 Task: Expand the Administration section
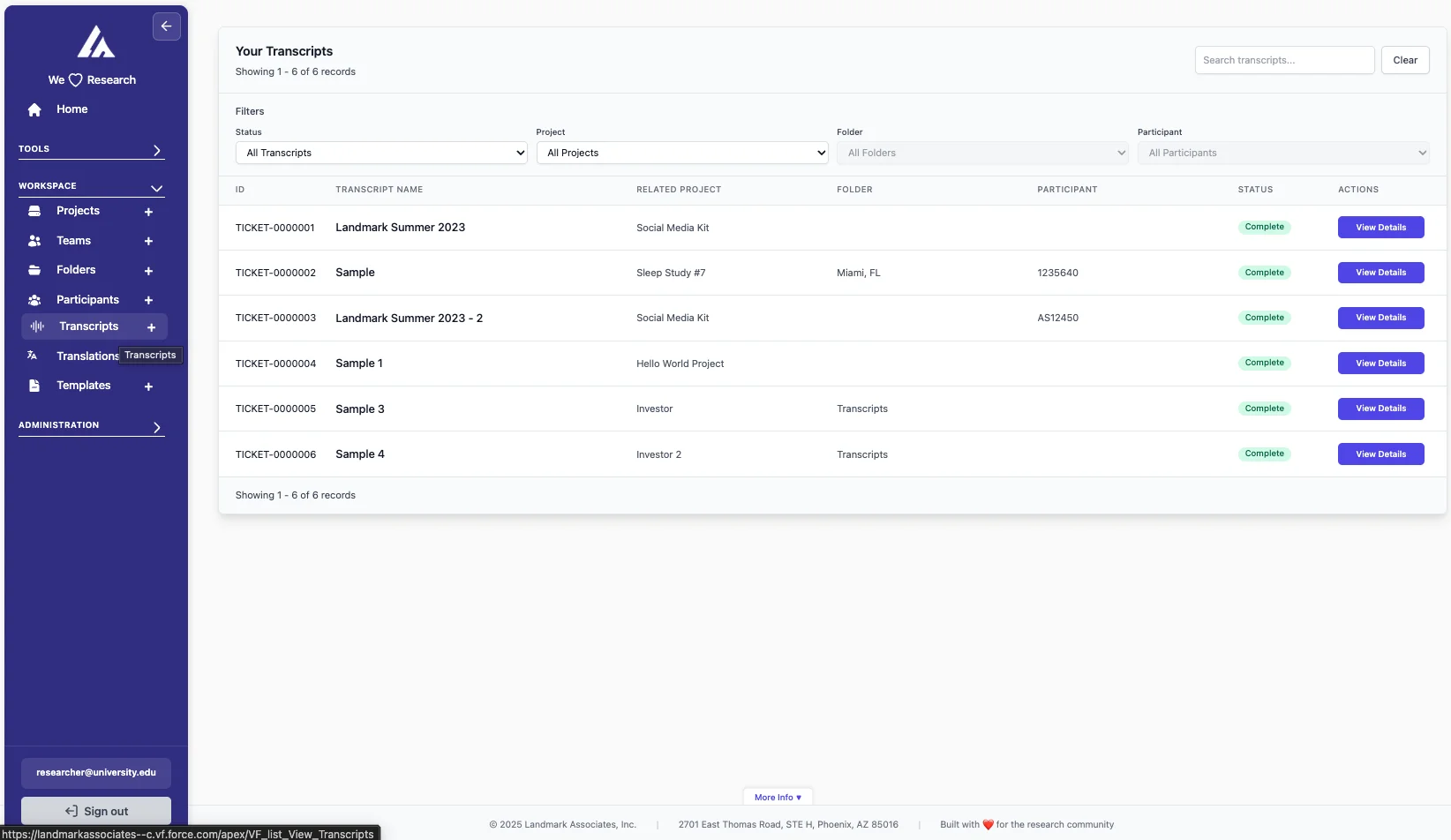pyautogui.click(x=157, y=427)
